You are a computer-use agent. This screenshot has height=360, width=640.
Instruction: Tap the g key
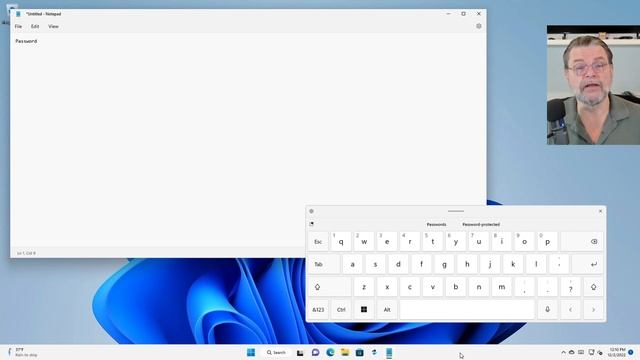[444, 264]
